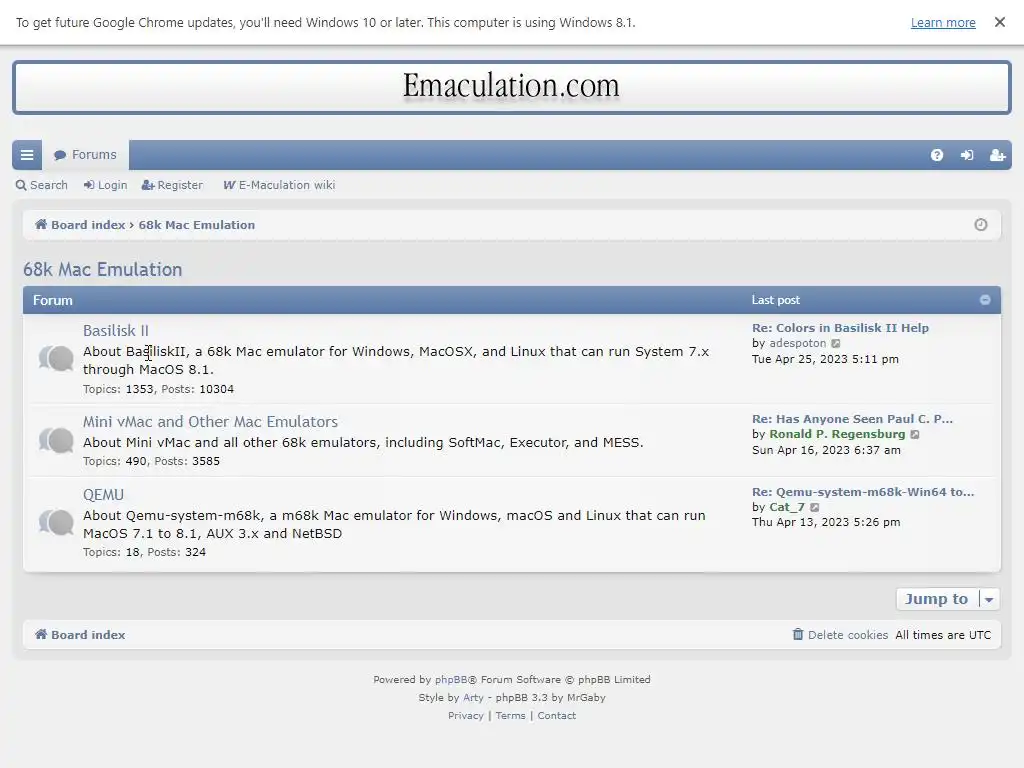The height and width of the screenshot is (768, 1024).
Task: Expand the Jump to dropdown arrow
Action: [989, 599]
